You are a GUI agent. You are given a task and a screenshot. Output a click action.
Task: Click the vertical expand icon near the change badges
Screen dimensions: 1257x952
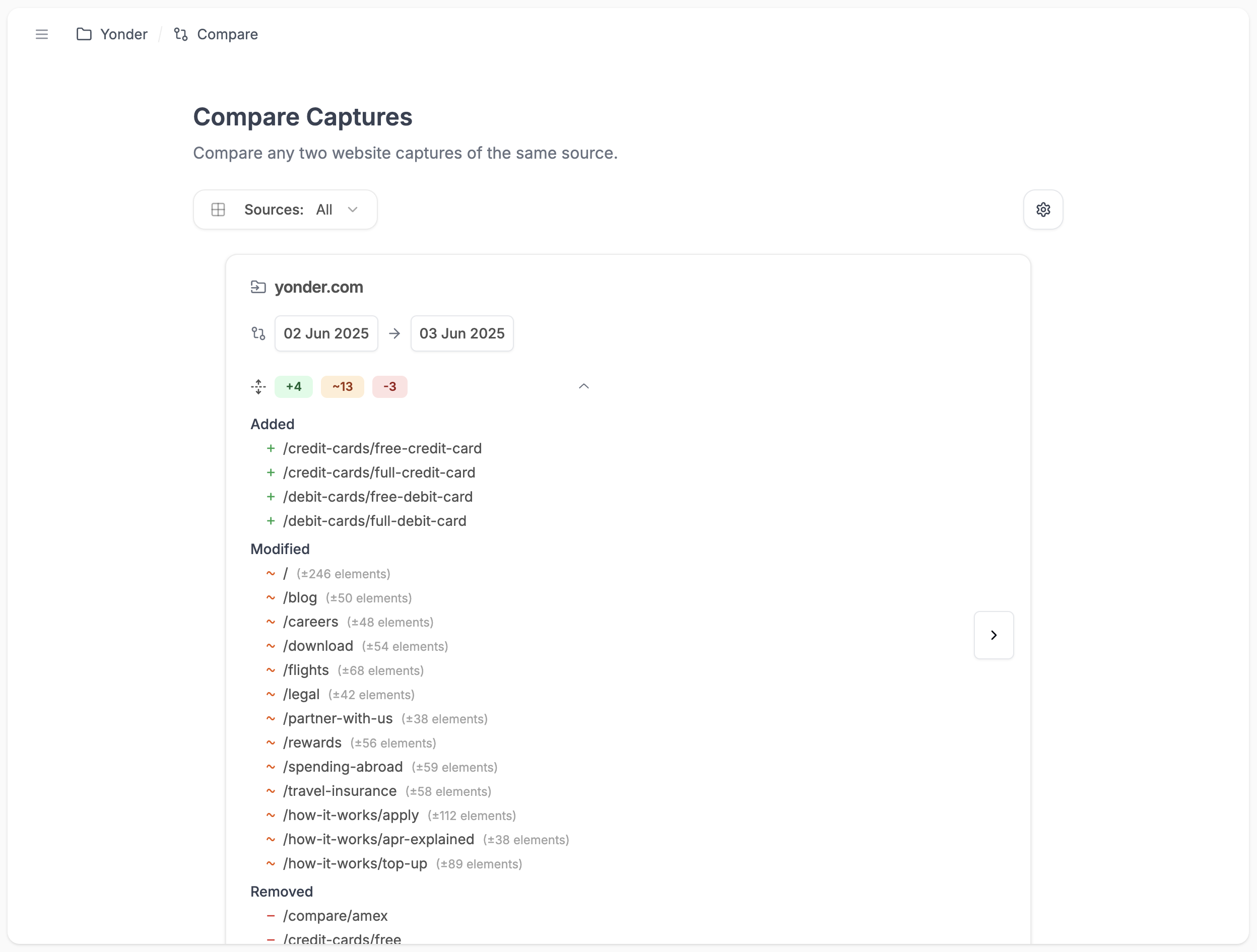(258, 386)
